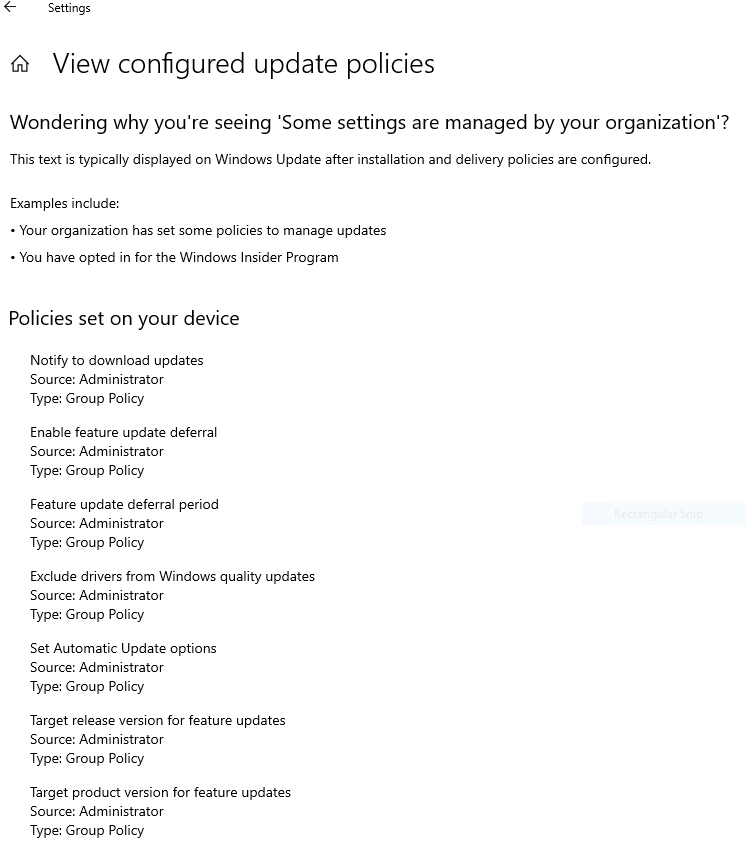Click the Settings window title text
This screenshot has height=849, width=746.
point(69,8)
